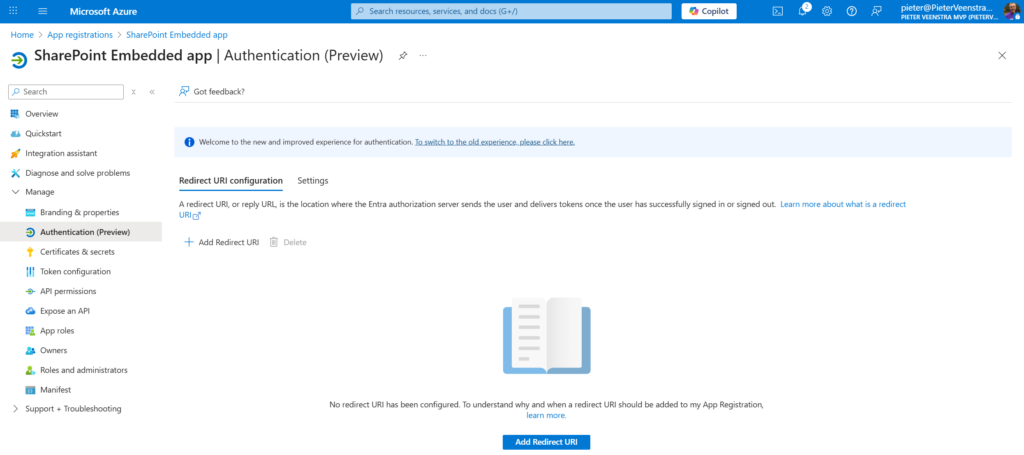Open the hamburger portal menu
This screenshot has width=1024, height=455.
tap(43, 11)
